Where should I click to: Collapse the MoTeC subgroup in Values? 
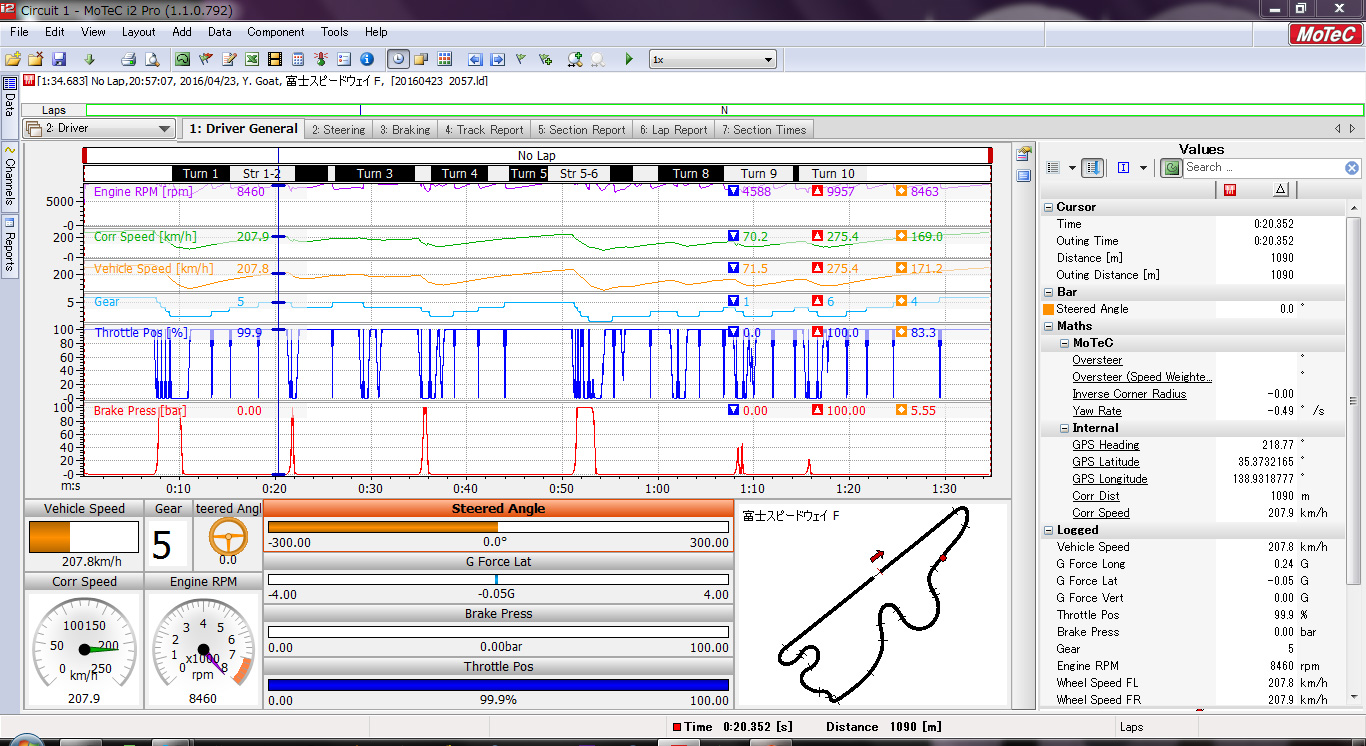[1064, 343]
